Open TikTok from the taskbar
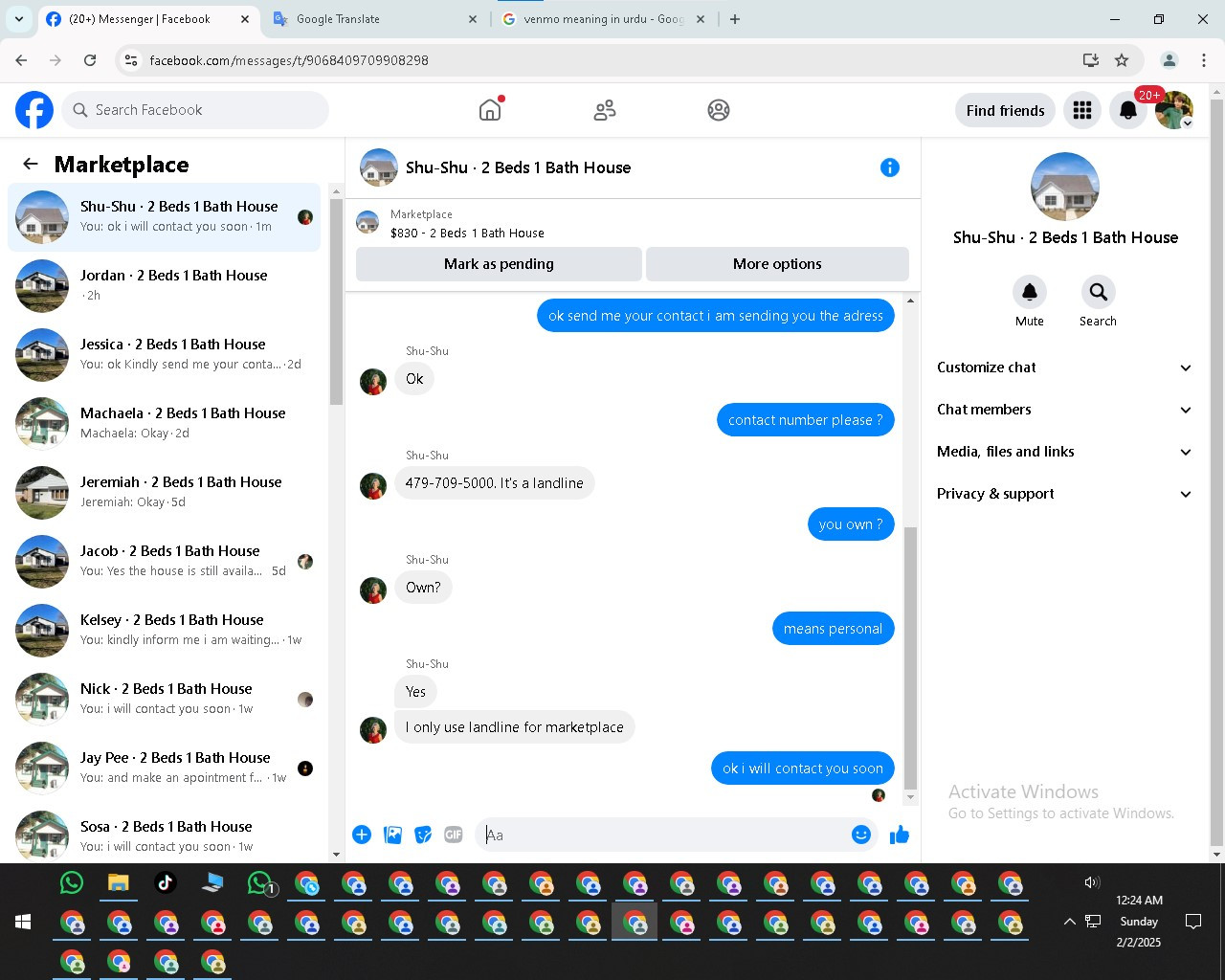Image resolution: width=1225 pixels, height=980 pixels. pos(166,882)
